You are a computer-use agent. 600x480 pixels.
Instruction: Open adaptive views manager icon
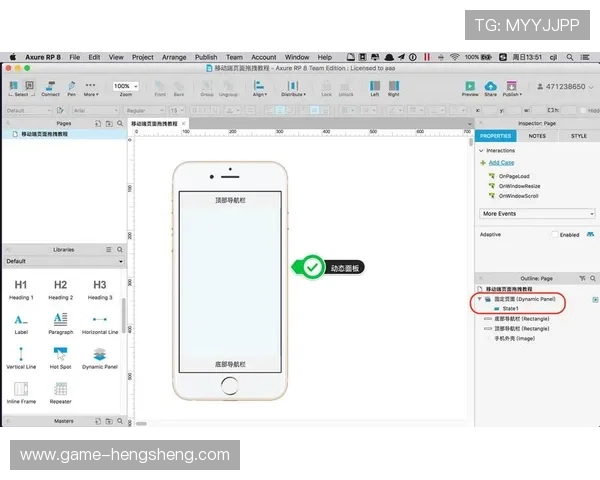pyautogui.click(x=590, y=234)
